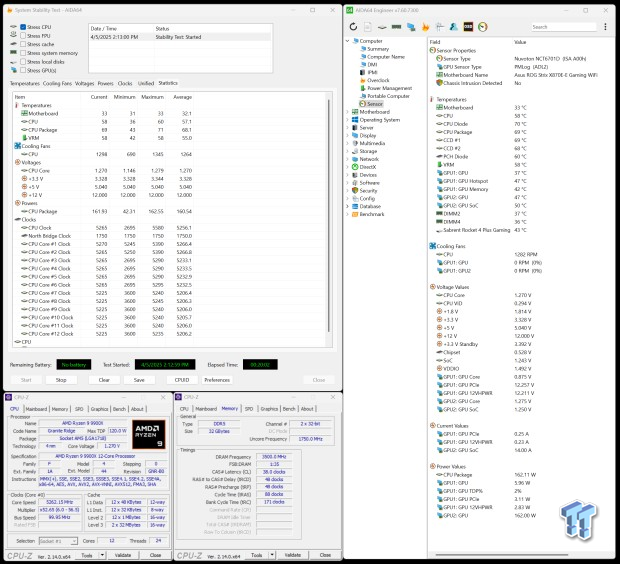Enable the Stress system memory checkbox
The width and height of the screenshot is (620, 564).
pyautogui.click(x=23, y=53)
